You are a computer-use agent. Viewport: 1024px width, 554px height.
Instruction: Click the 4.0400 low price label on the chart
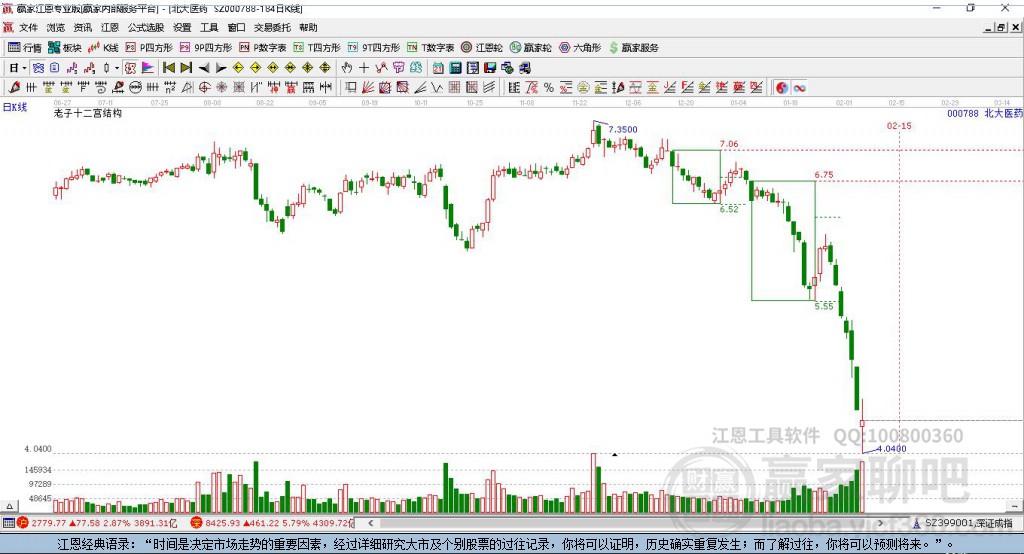(891, 449)
